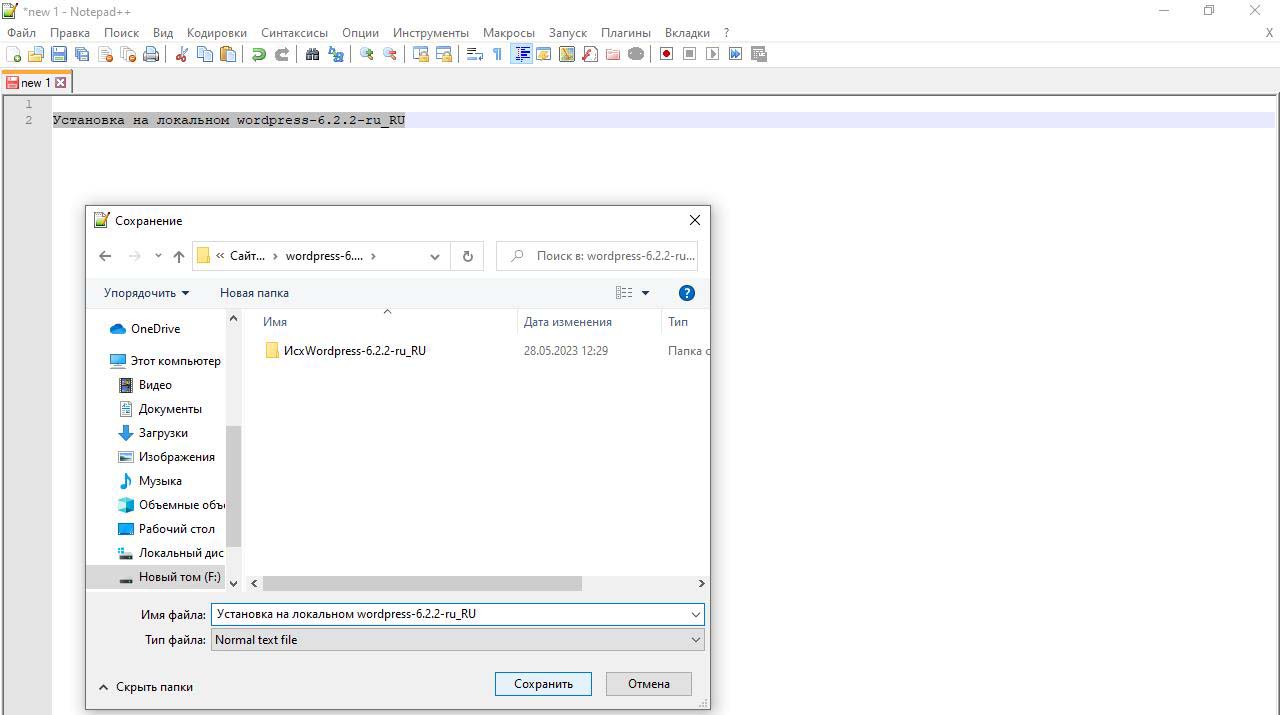Click the Сохранить button
The height and width of the screenshot is (715, 1280).
(543, 684)
